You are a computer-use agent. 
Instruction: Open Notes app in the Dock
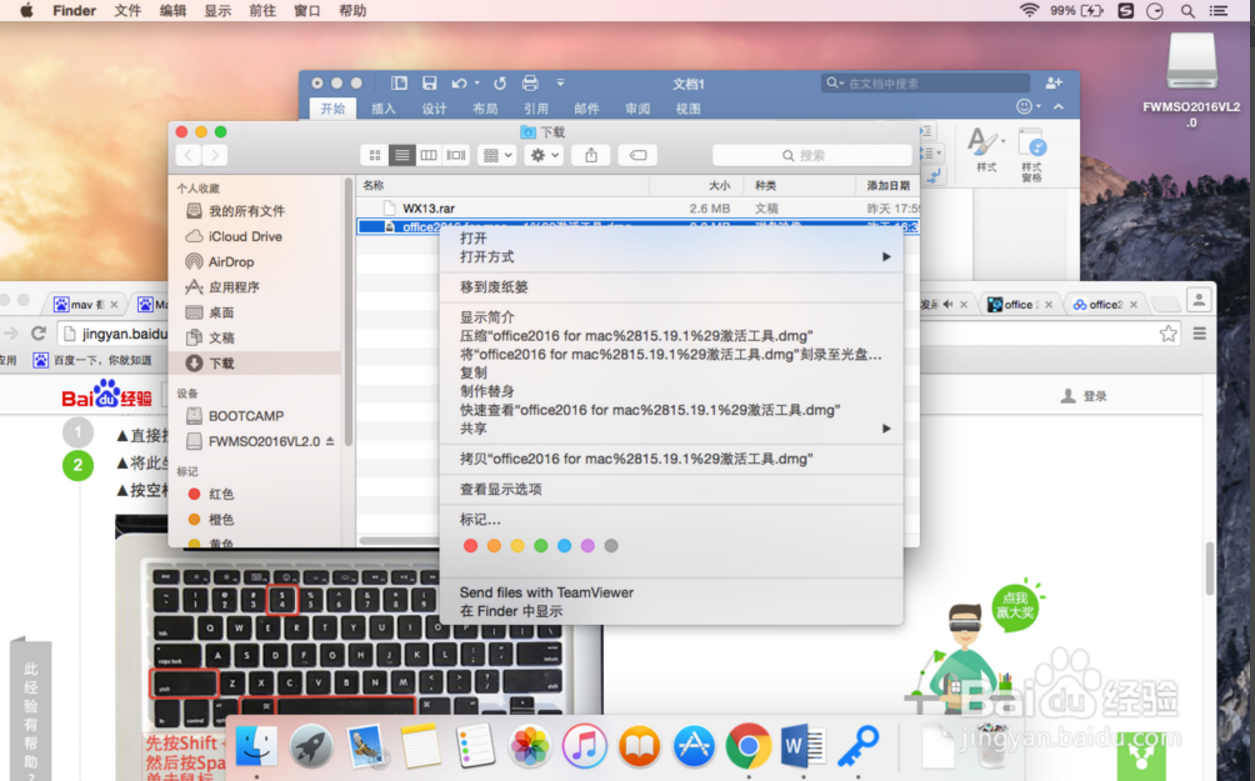(x=421, y=746)
